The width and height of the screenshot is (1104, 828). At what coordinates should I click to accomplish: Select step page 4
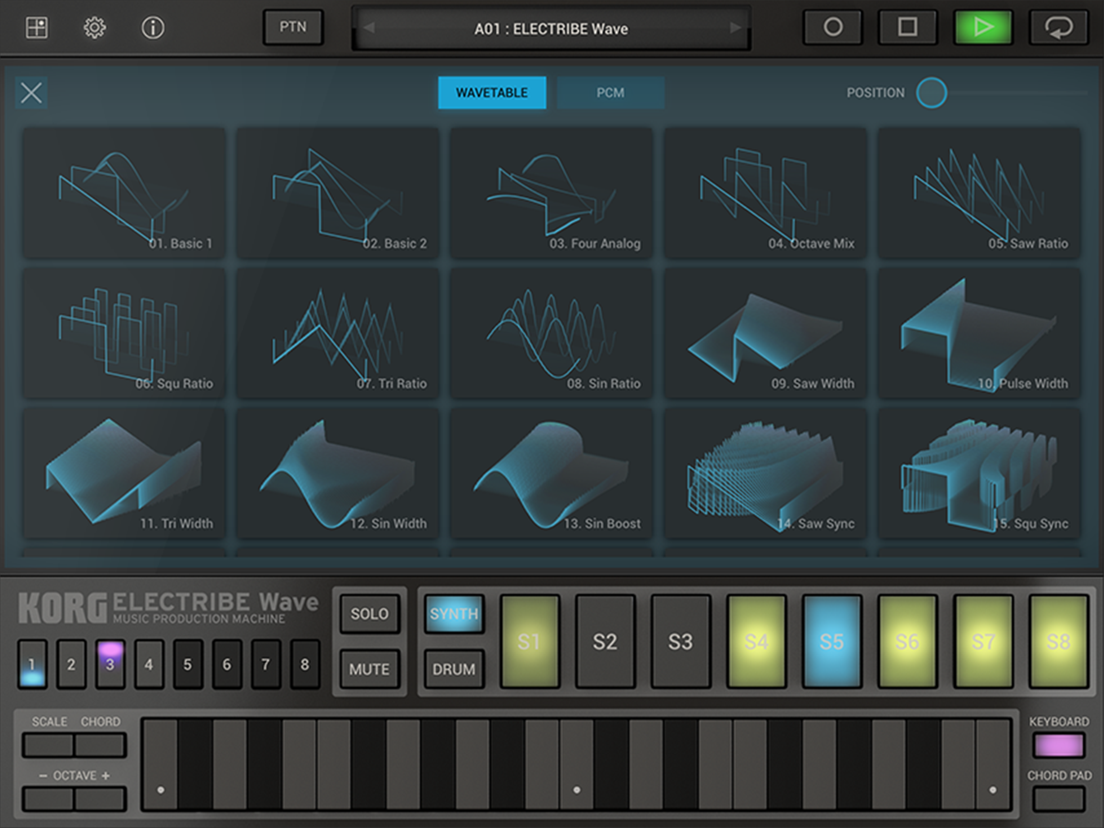(x=149, y=664)
